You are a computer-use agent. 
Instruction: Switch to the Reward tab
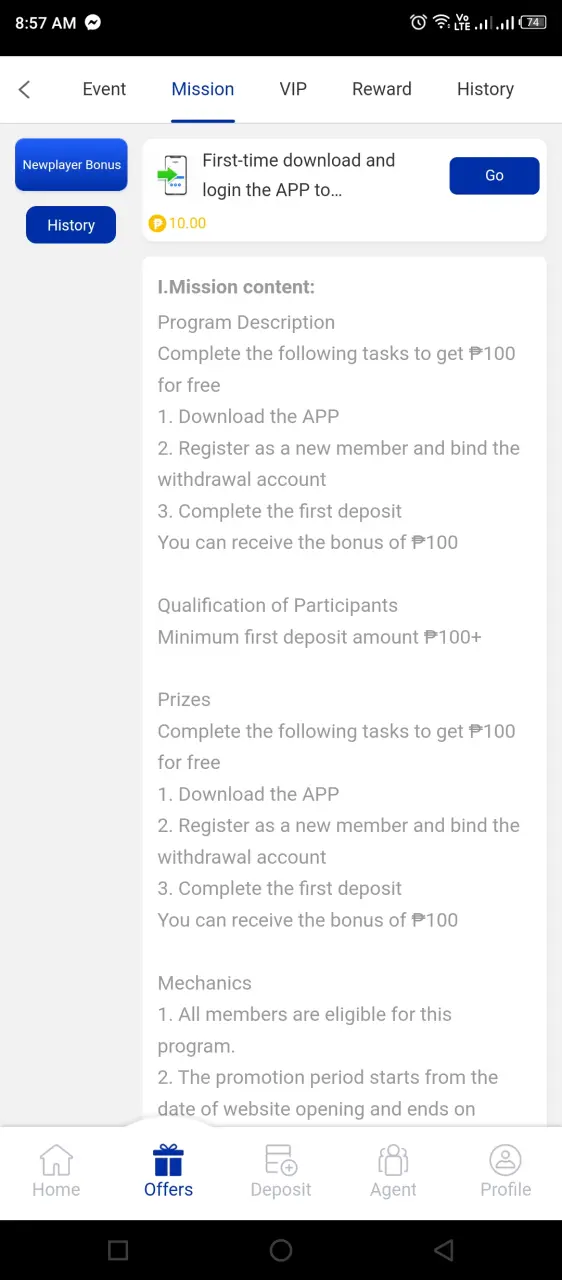[x=382, y=89]
